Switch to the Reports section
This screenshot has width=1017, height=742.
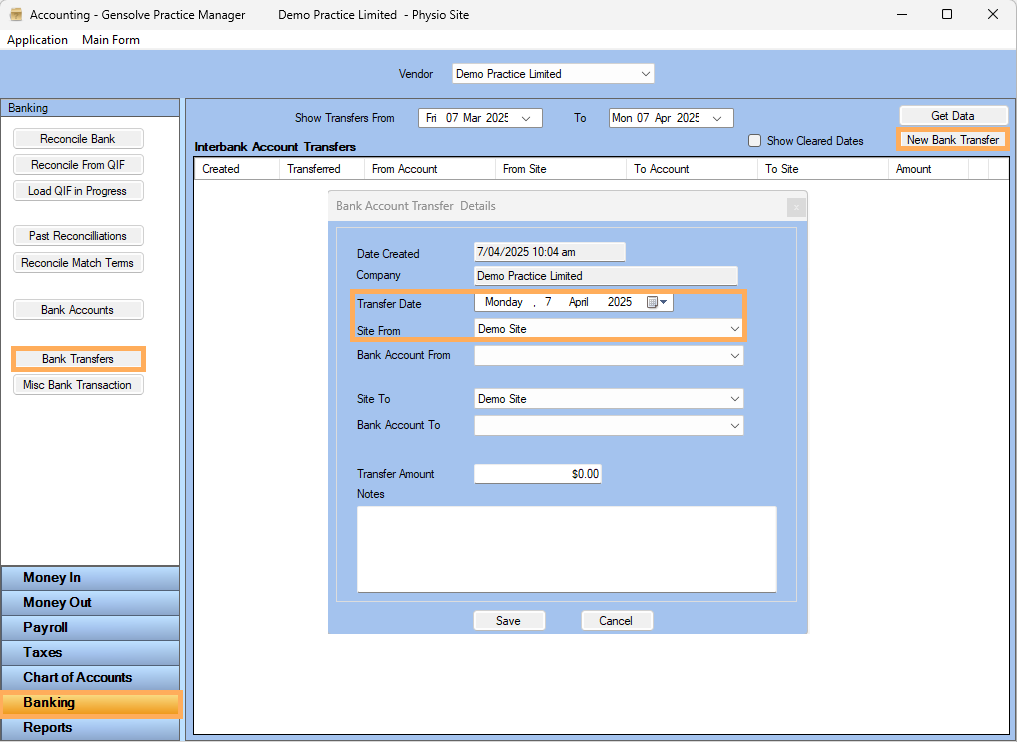click(90, 728)
